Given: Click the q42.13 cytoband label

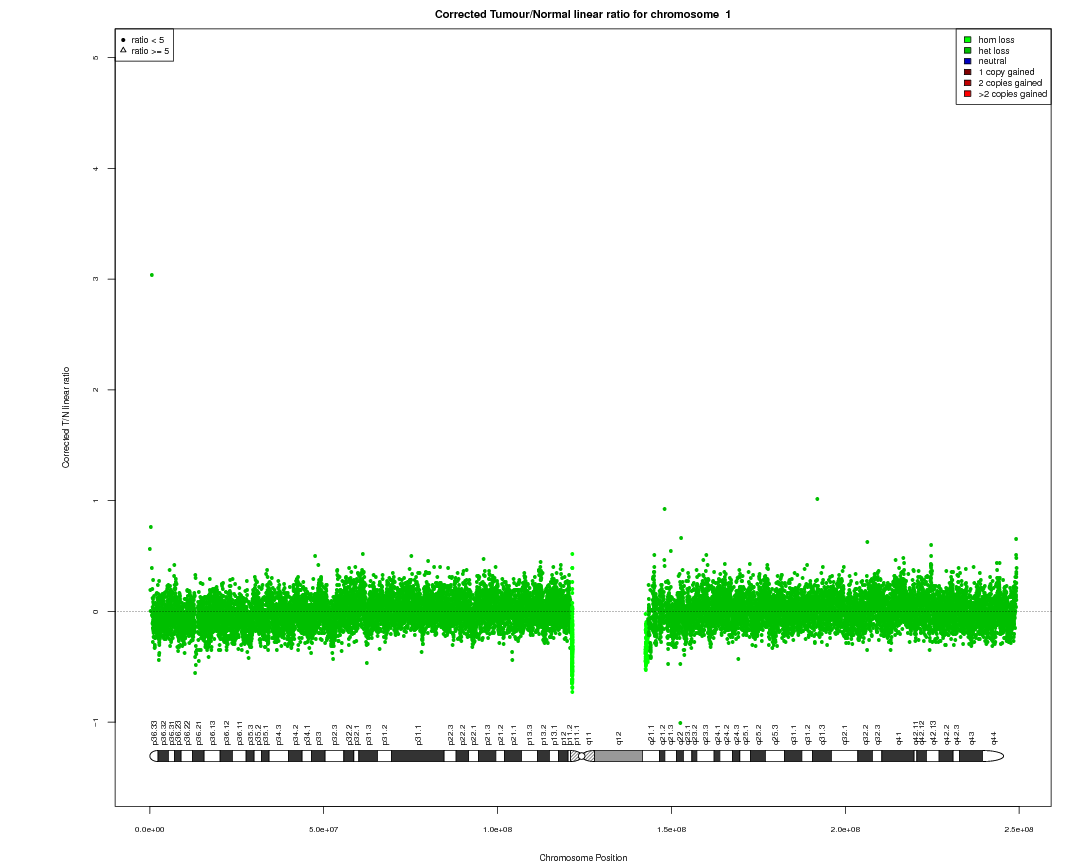Looking at the screenshot, I should [933, 732].
